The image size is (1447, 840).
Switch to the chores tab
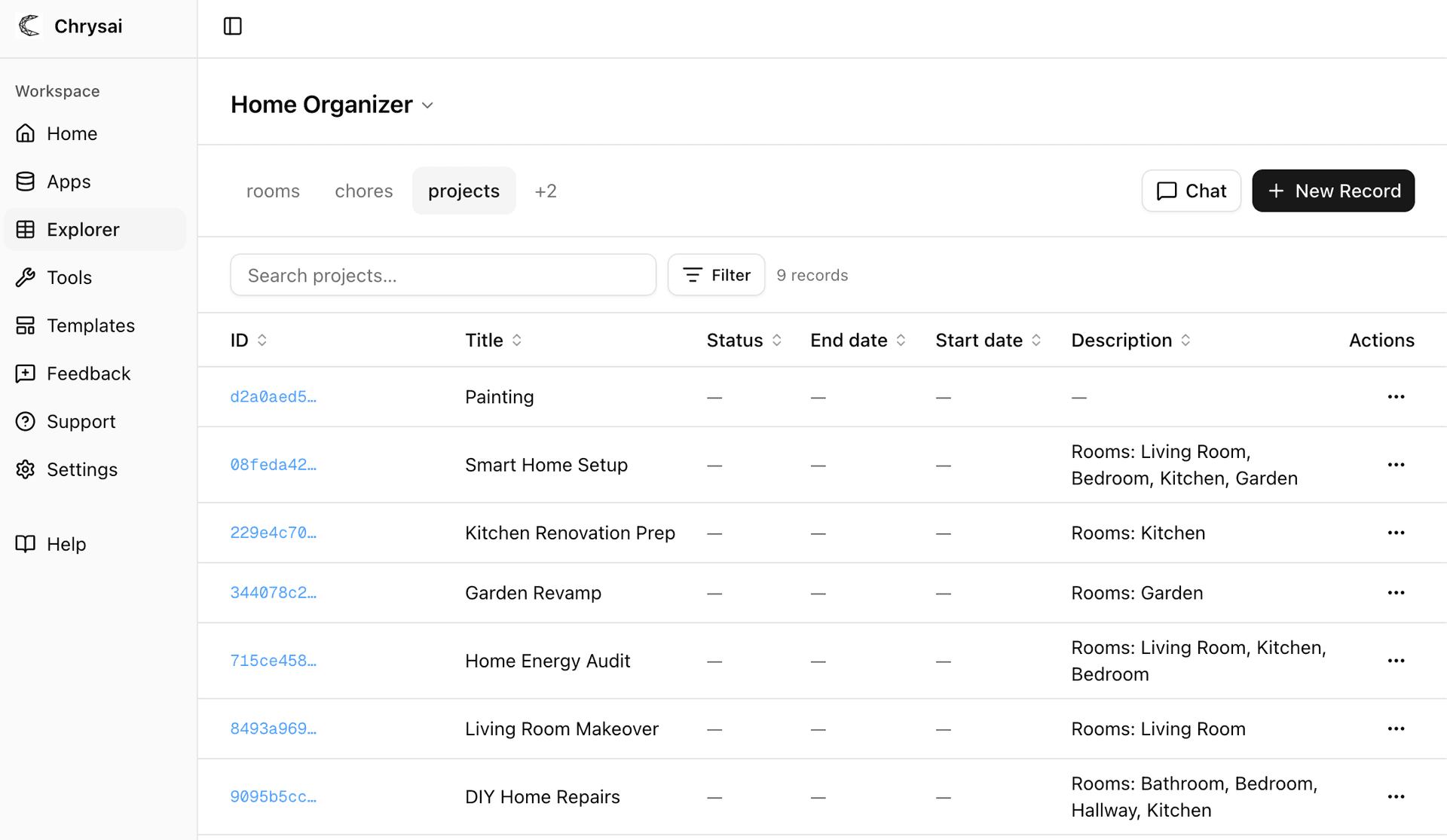click(x=363, y=191)
